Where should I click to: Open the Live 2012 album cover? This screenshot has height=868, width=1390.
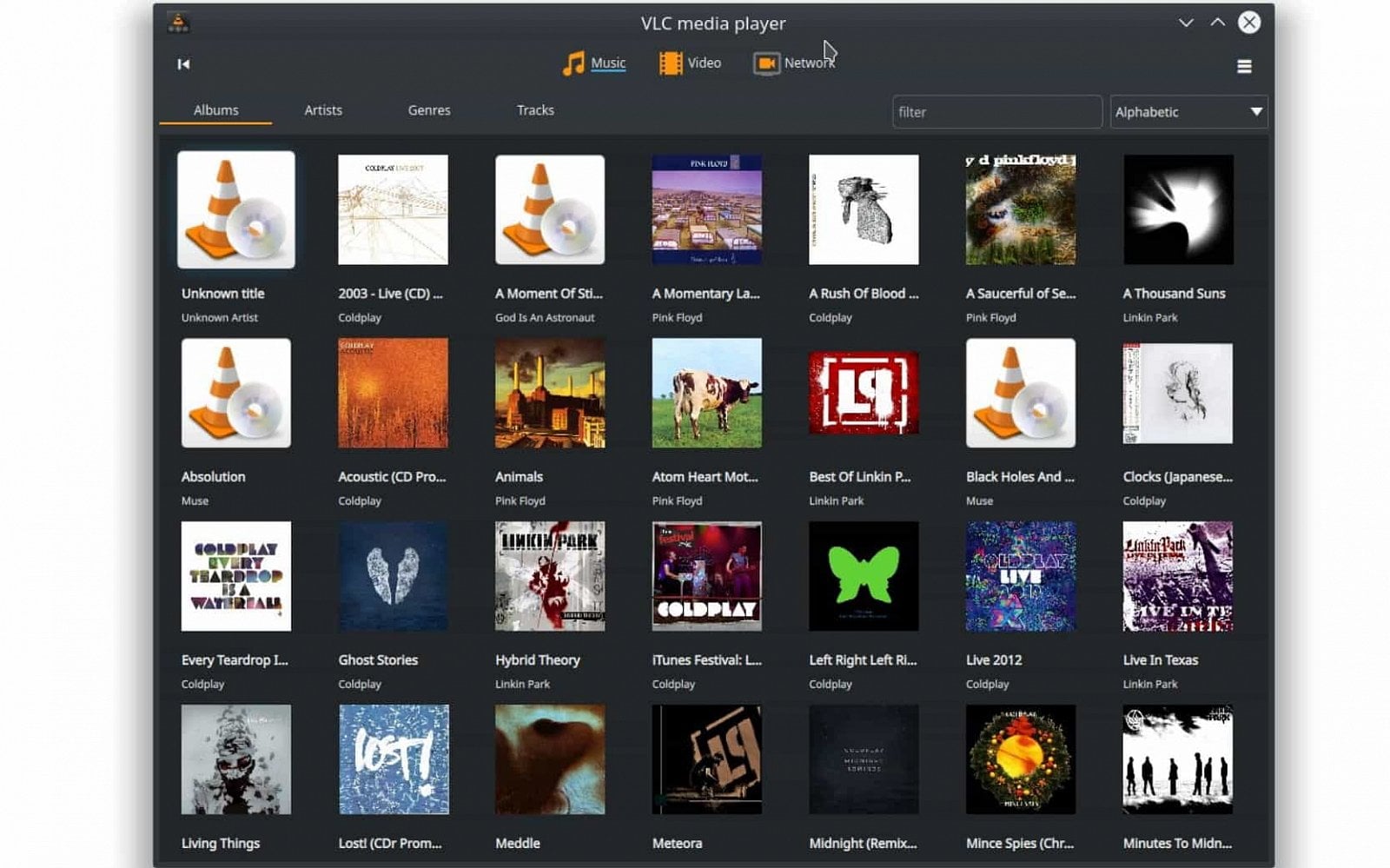pyautogui.click(x=1021, y=576)
